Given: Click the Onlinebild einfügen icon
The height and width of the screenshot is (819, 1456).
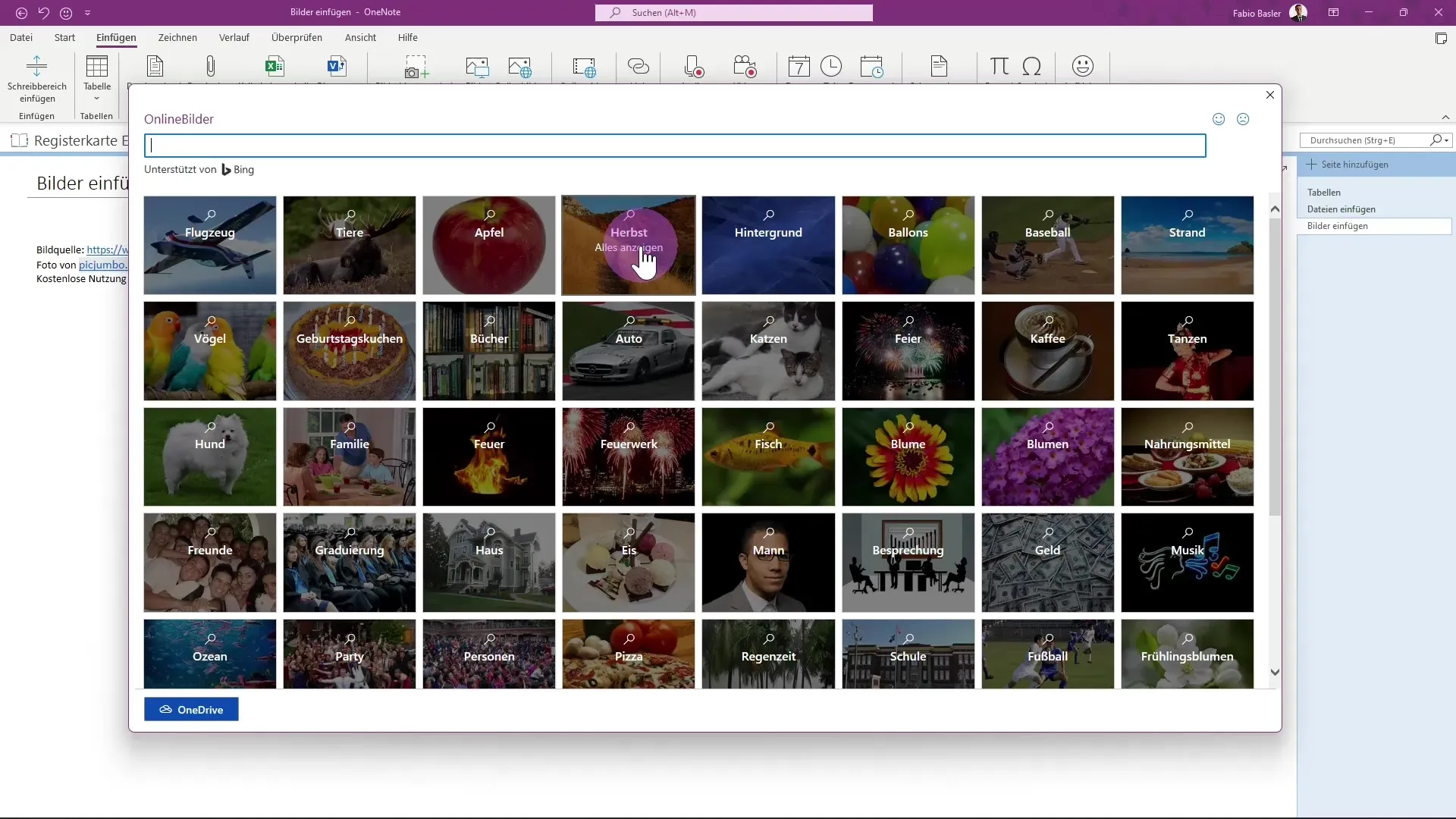Looking at the screenshot, I should (x=520, y=66).
